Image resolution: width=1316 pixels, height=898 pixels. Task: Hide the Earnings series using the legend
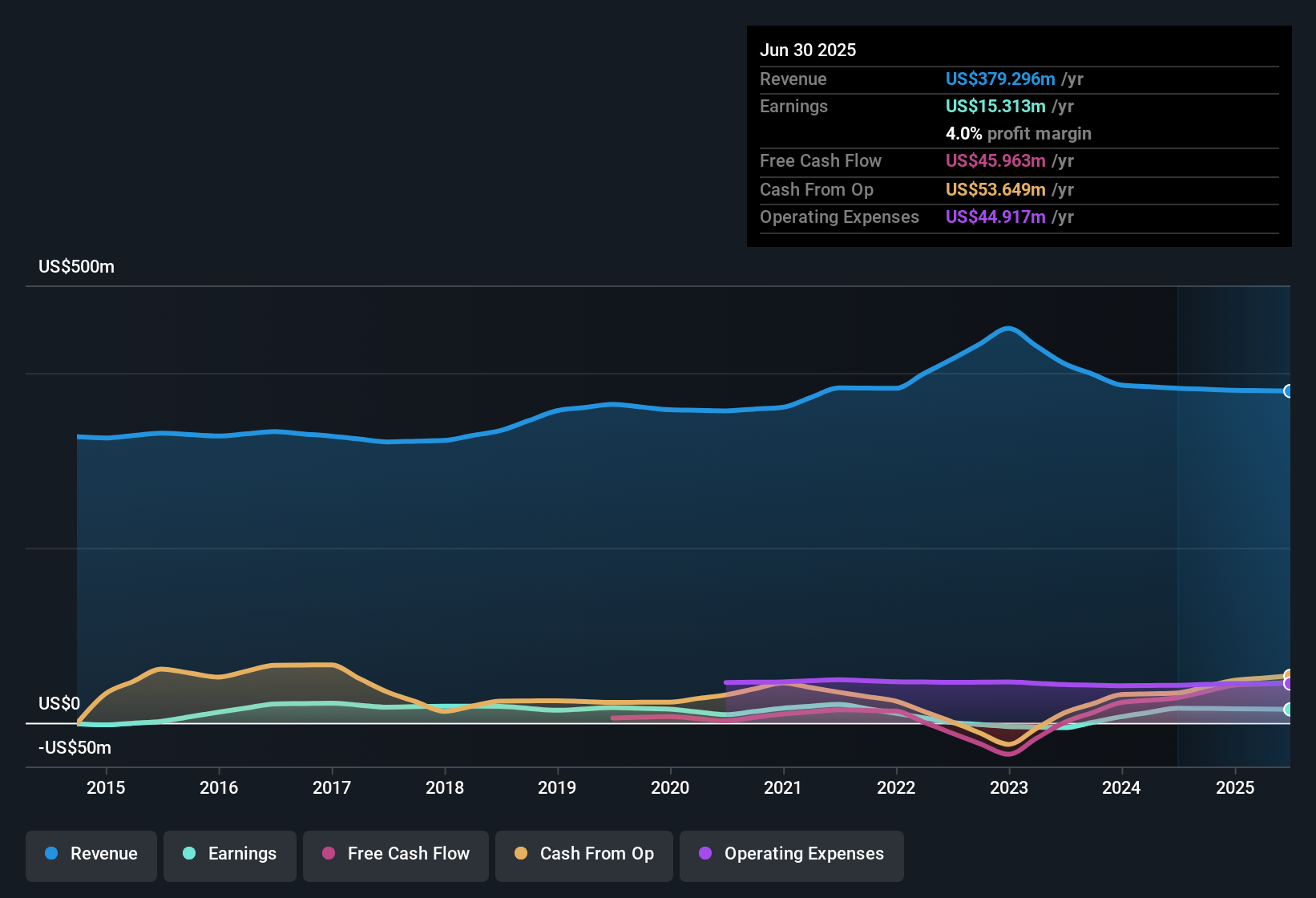pyautogui.click(x=230, y=855)
